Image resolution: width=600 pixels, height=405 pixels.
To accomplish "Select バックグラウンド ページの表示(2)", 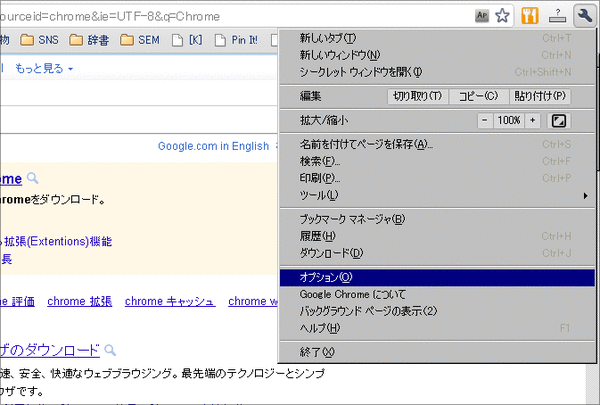I will (437, 311).
